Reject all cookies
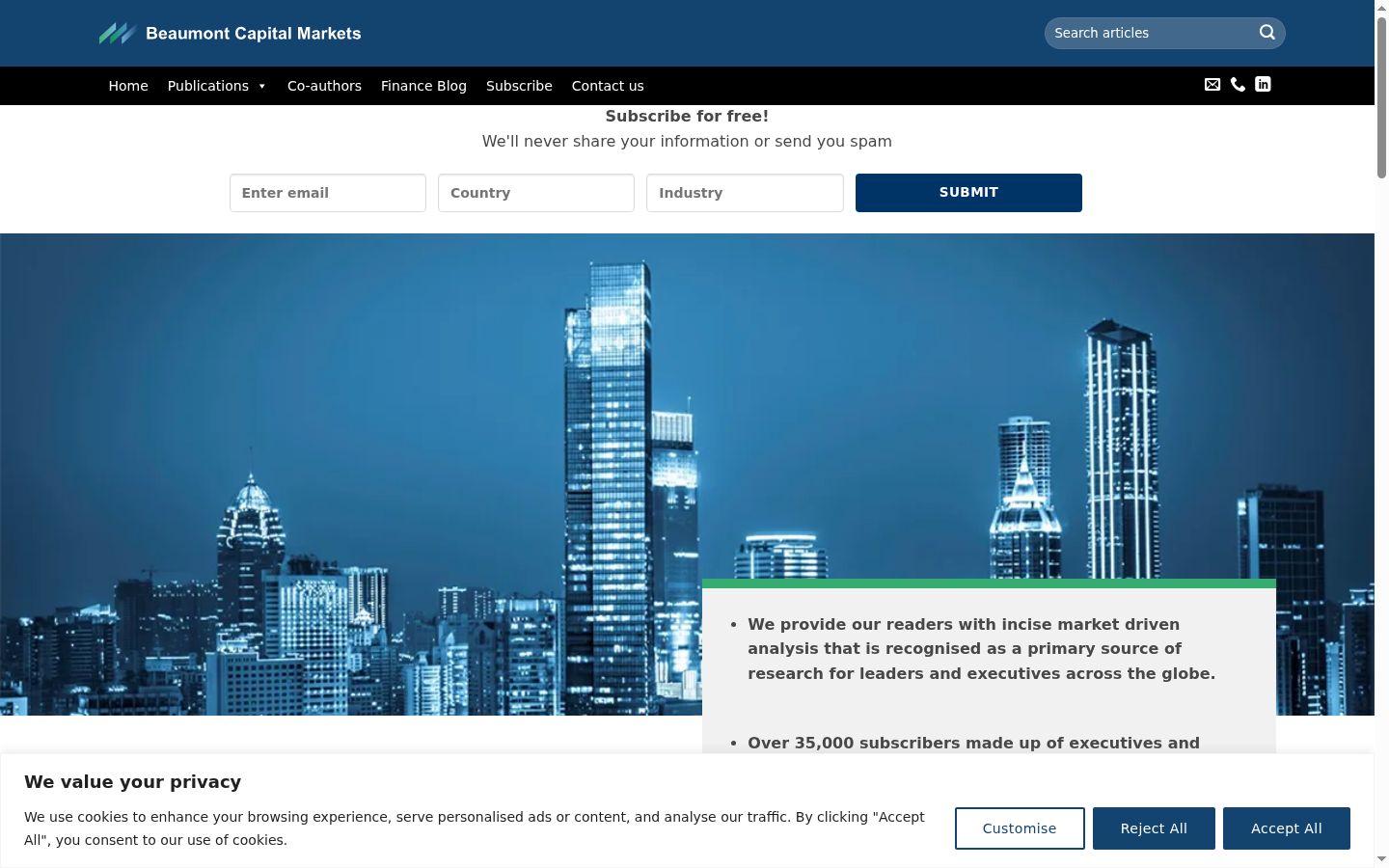This screenshot has width=1389, height=868. (x=1154, y=828)
